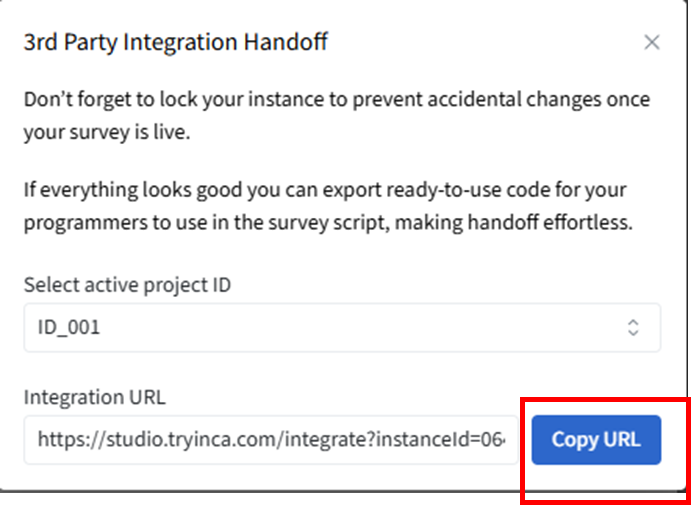Click inside the Integration URL field
691x505 pixels.
click(x=271, y=440)
